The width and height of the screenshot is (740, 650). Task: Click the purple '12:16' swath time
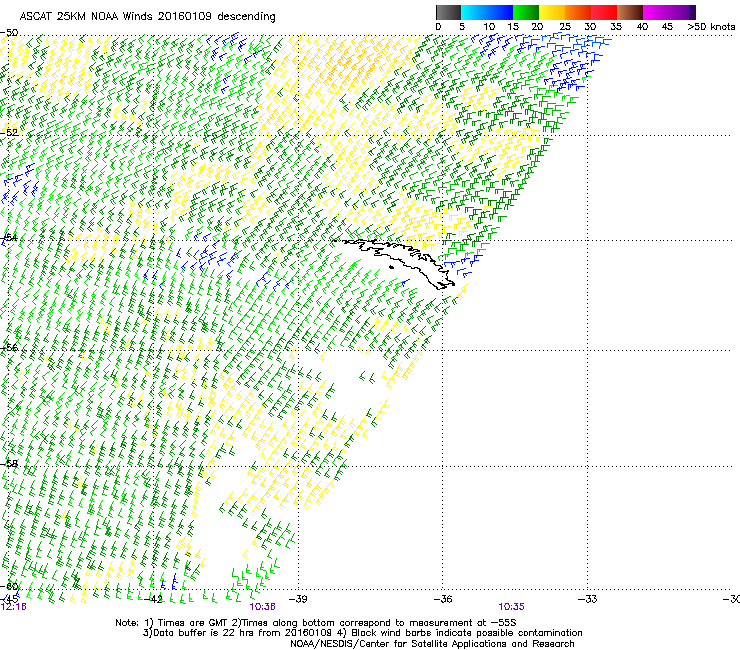click(x=14, y=607)
